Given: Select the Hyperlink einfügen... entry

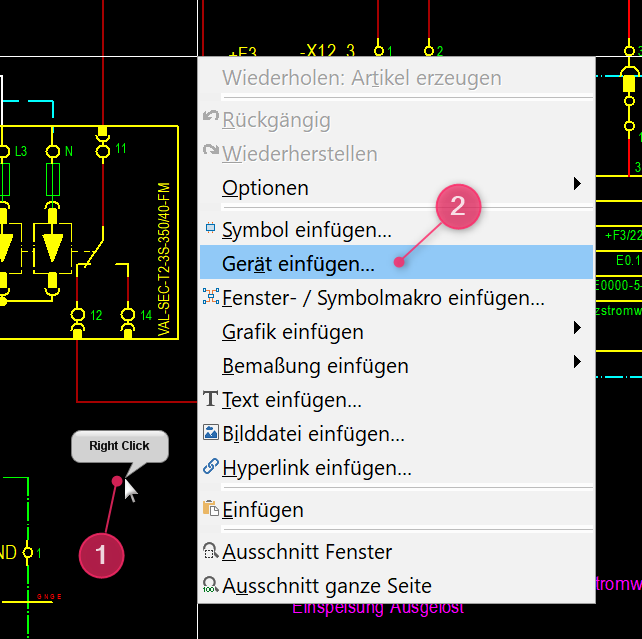Looking at the screenshot, I should coord(316,467).
